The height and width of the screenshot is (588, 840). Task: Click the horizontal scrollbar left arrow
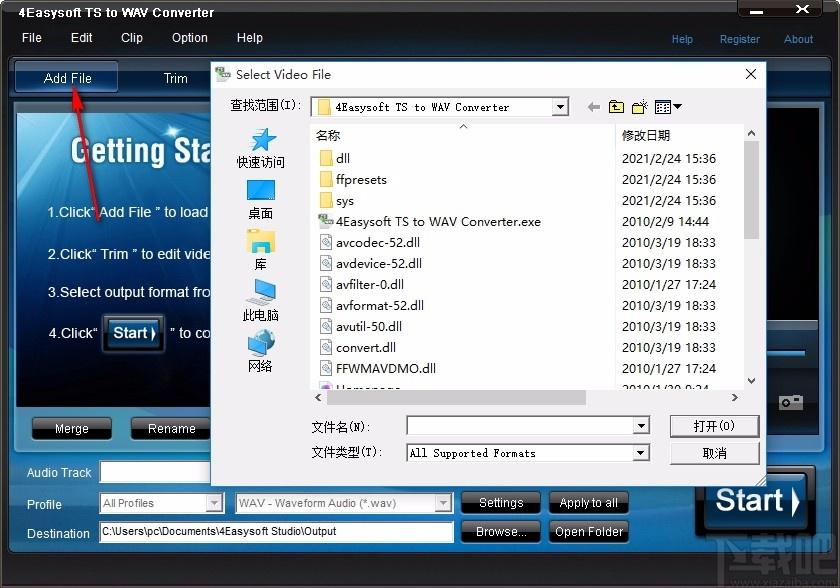click(x=319, y=398)
